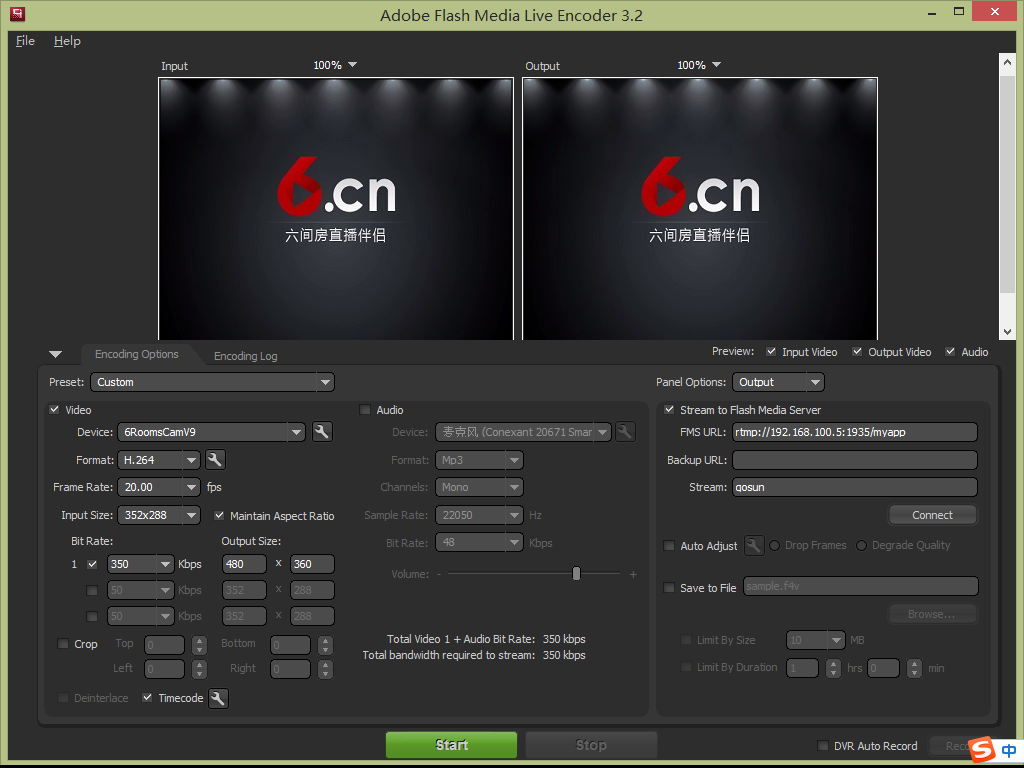Click the scrollbar down arrow
1024x768 pixels.
tap(1007, 332)
